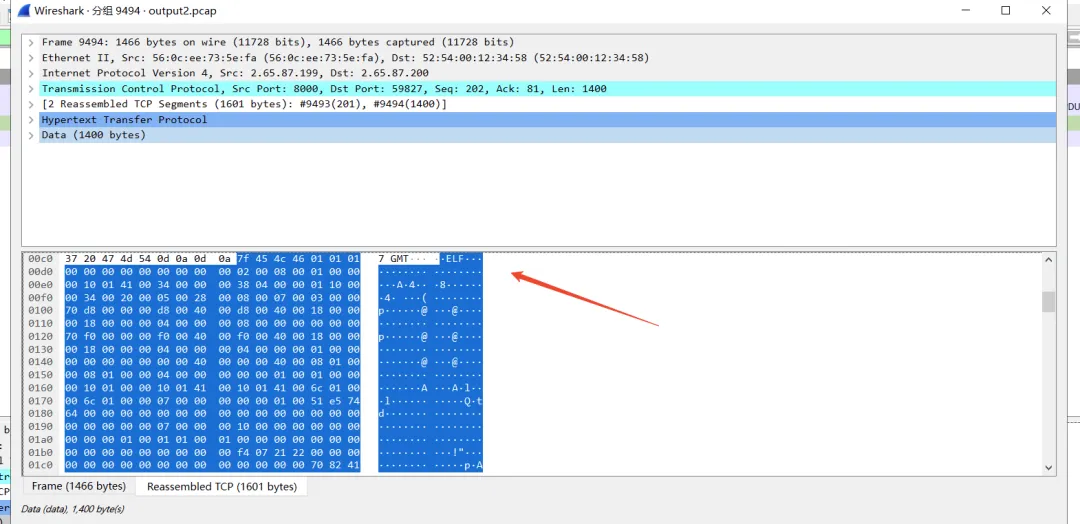The height and width of the screenshot is (524, 1080).
Task: Maximize the Wireshark packet window
Action: [1006, 10]
